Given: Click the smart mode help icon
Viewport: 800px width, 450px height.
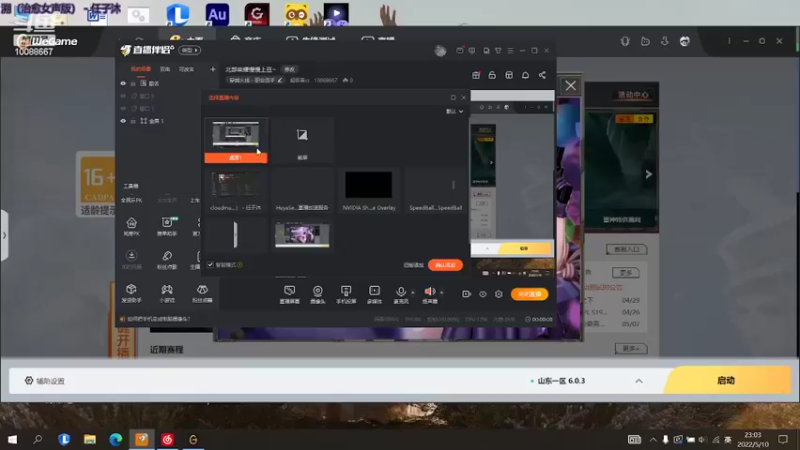Looking at the screenshot, I should click(240, 264).
